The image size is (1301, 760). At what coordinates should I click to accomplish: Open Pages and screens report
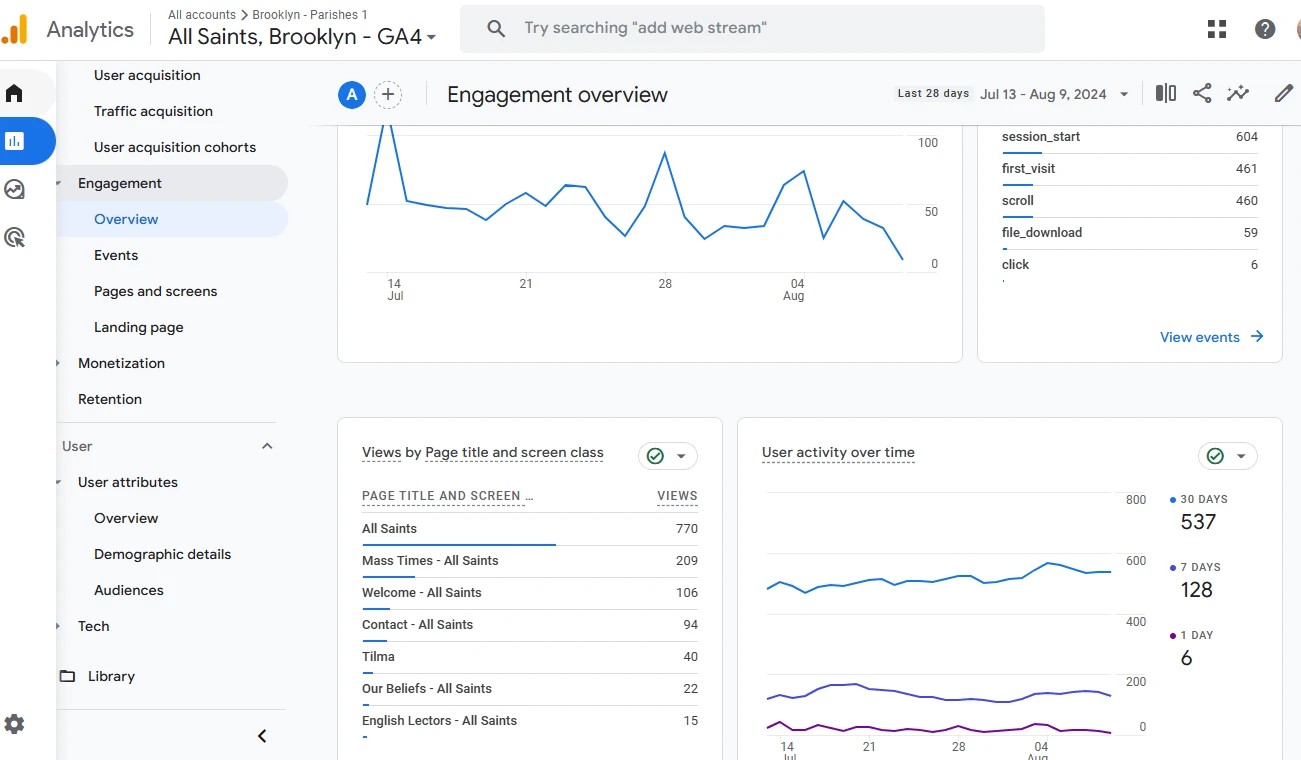(x=155, y=291)
